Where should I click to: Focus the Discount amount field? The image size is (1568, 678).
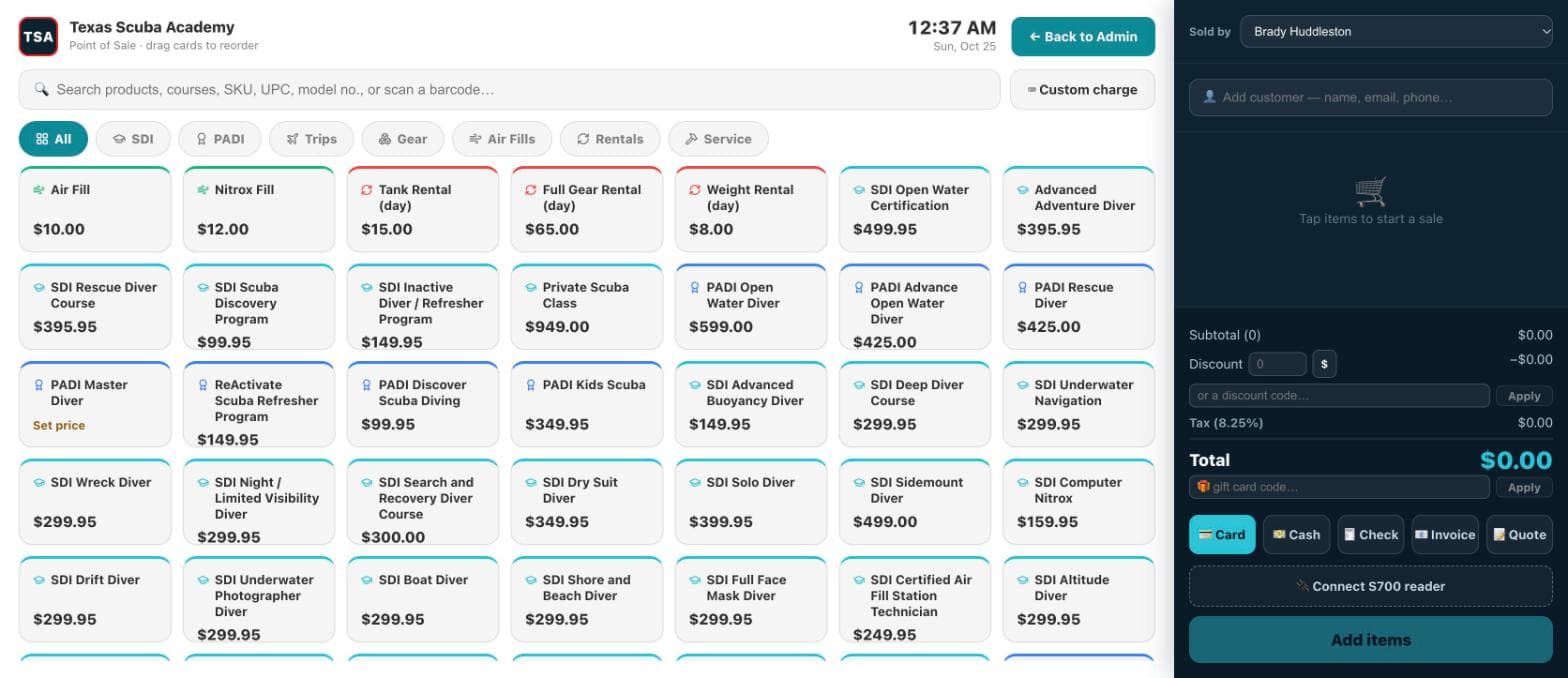coord(1277,364)
